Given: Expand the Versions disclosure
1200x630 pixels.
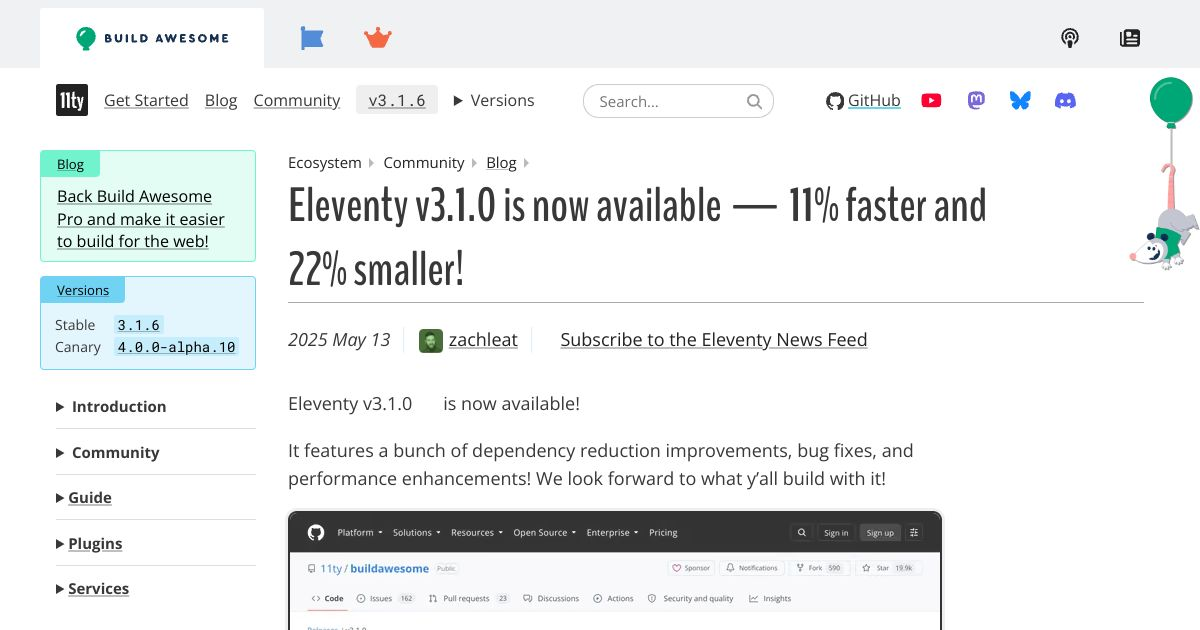Looking at the screenshot, I should pyautogui.click(x=494, y=100).
